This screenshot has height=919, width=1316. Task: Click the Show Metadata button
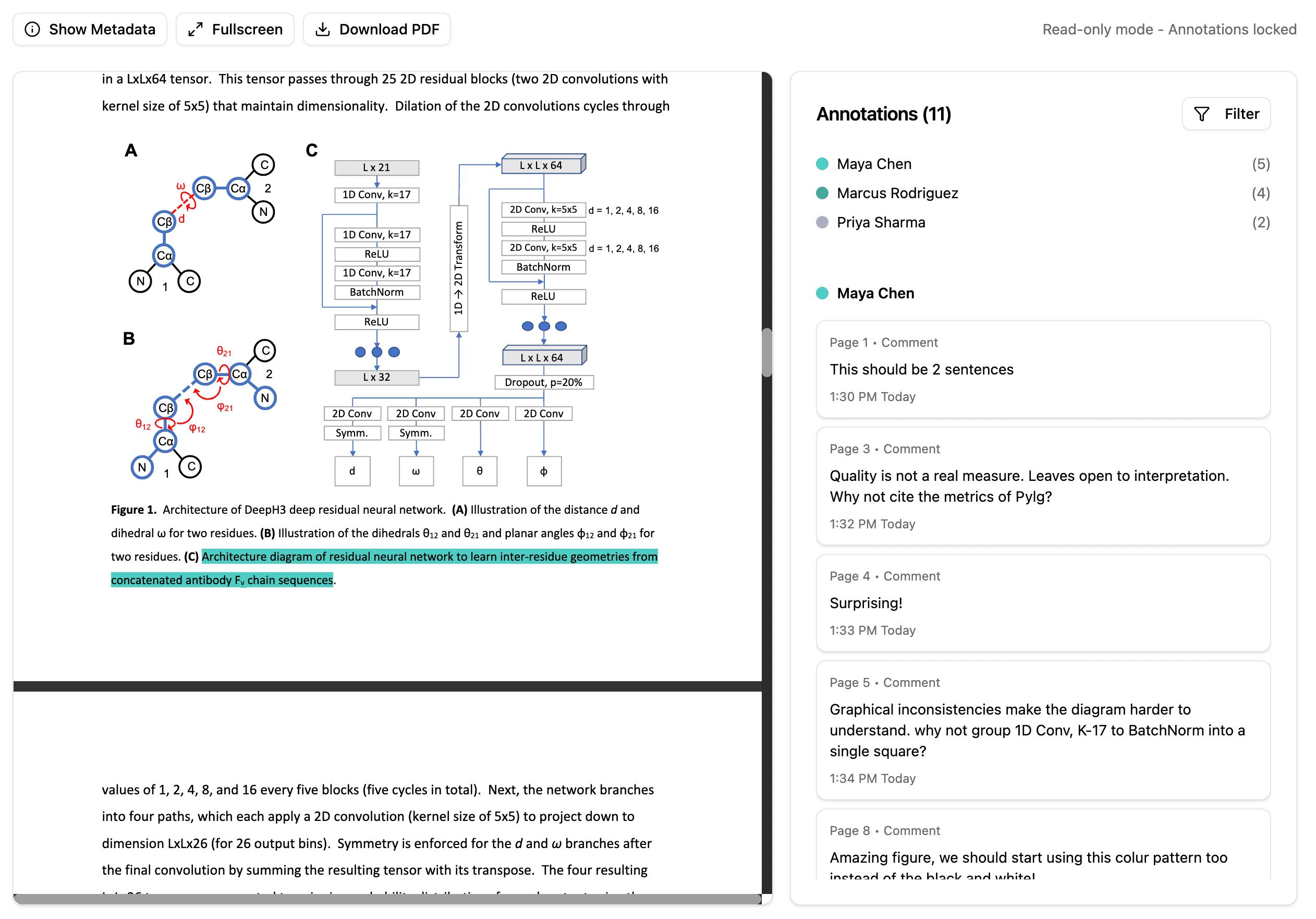90,29
